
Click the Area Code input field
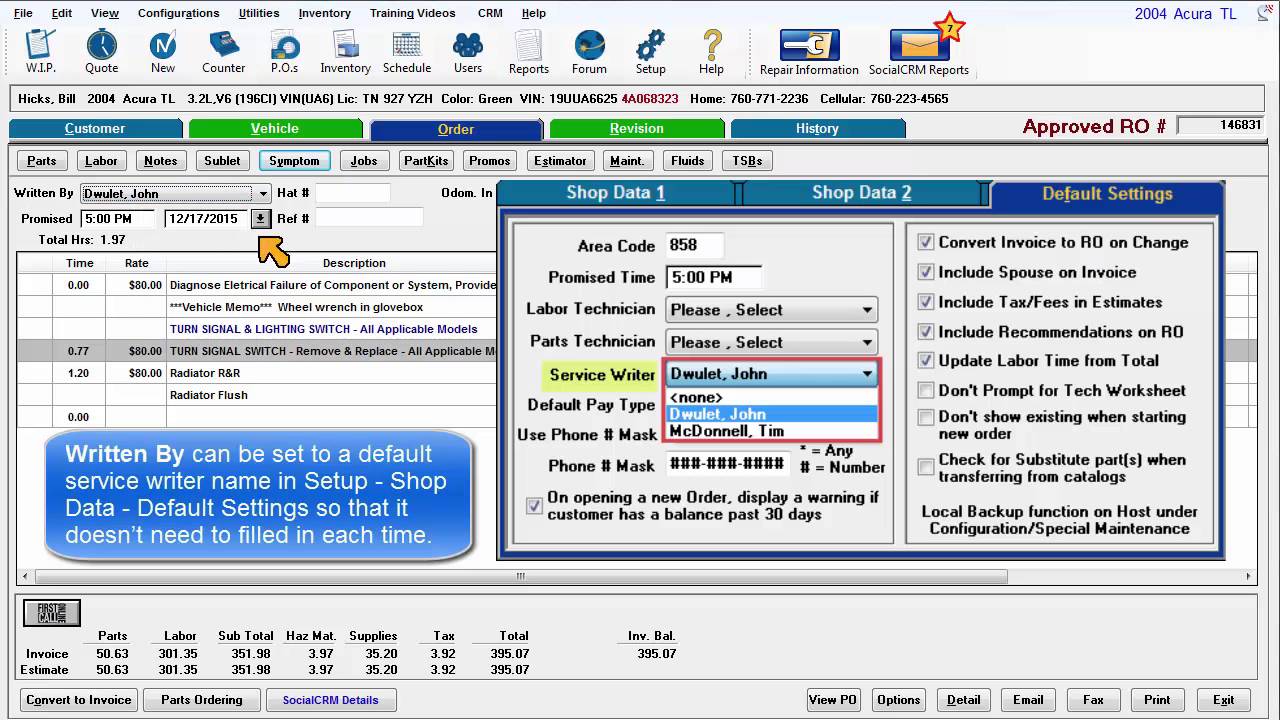coord(695,246)
